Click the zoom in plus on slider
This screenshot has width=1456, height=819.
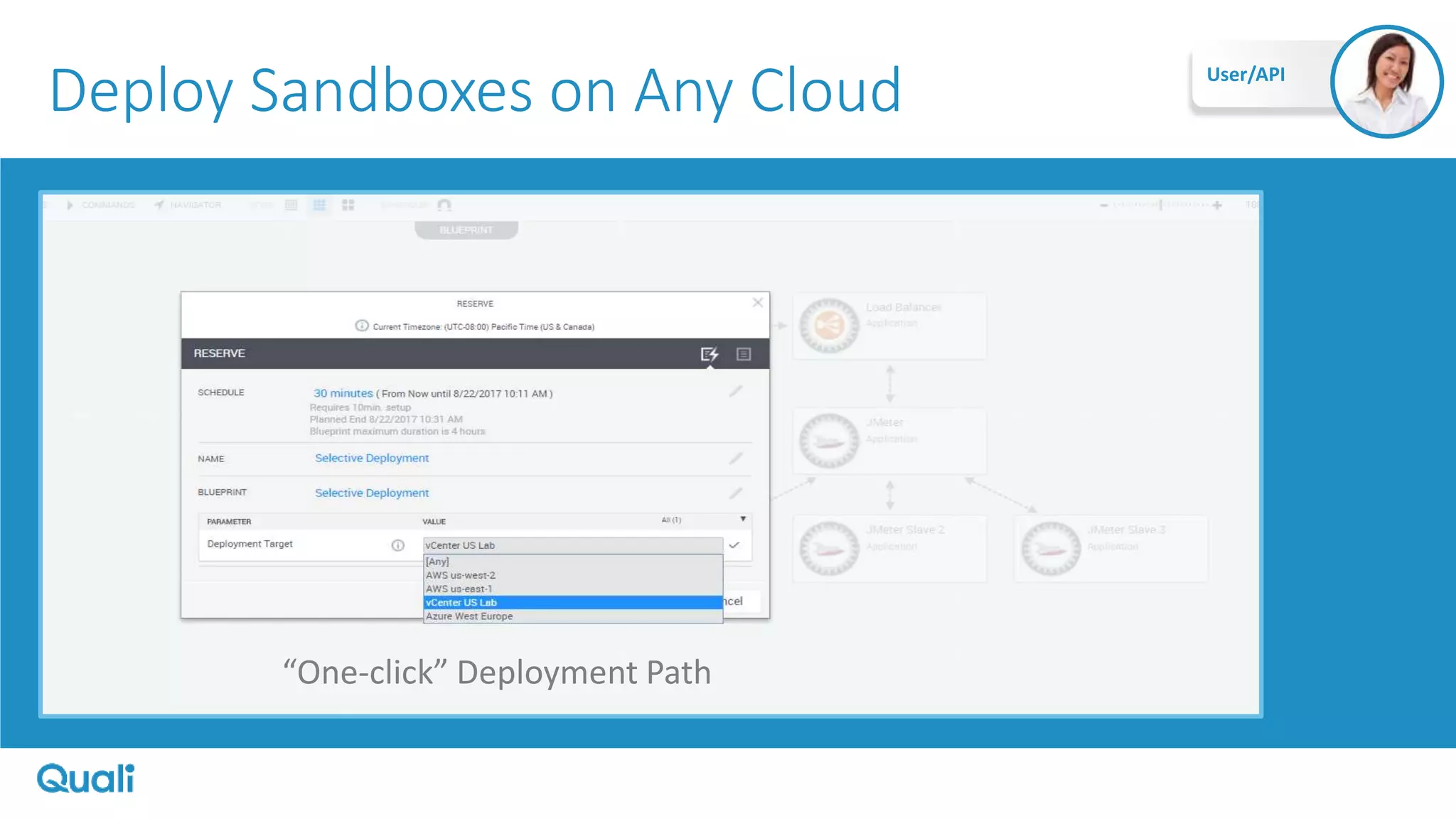(x=1217, y=205)
